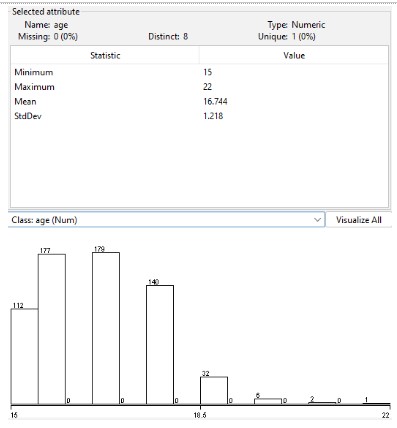Select the Mean row showing 16.744

199,101
